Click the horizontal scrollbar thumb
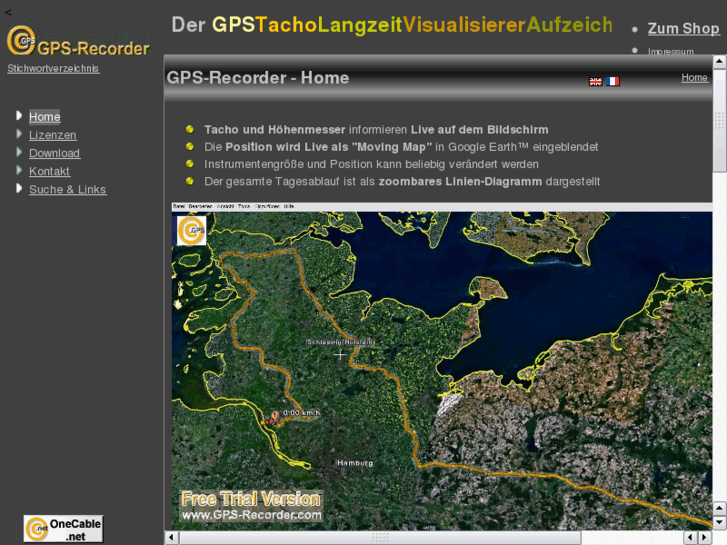The width and height of the screenshot is (727, 545). click(380, 537)
